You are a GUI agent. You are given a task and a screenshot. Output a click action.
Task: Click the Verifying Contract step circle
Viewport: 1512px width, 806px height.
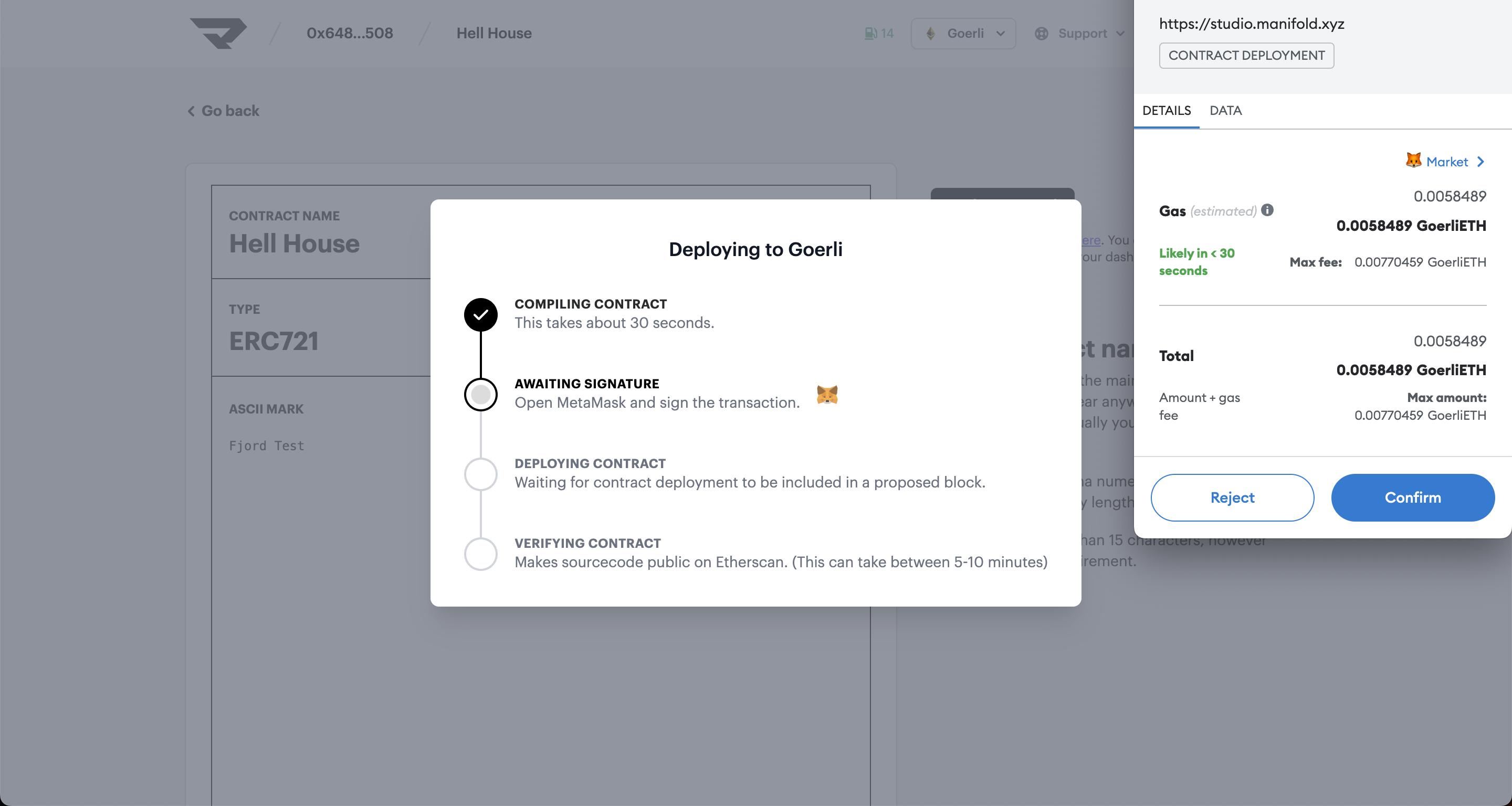click(481, 554)
